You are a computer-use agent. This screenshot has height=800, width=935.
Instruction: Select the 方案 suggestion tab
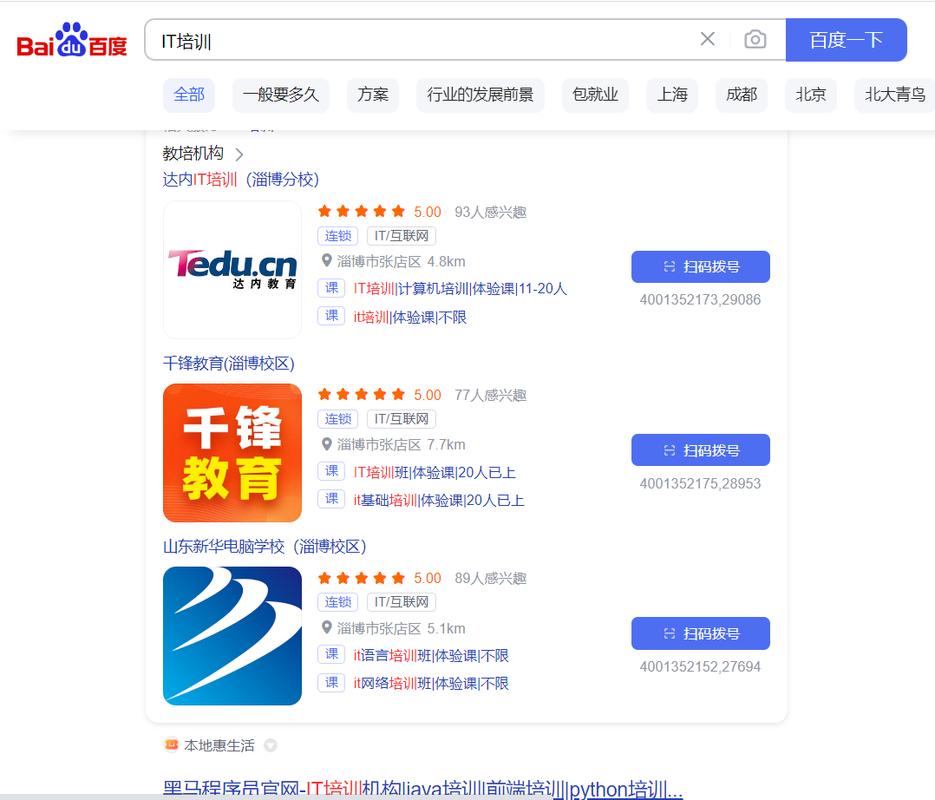click(x=373, y=95)
